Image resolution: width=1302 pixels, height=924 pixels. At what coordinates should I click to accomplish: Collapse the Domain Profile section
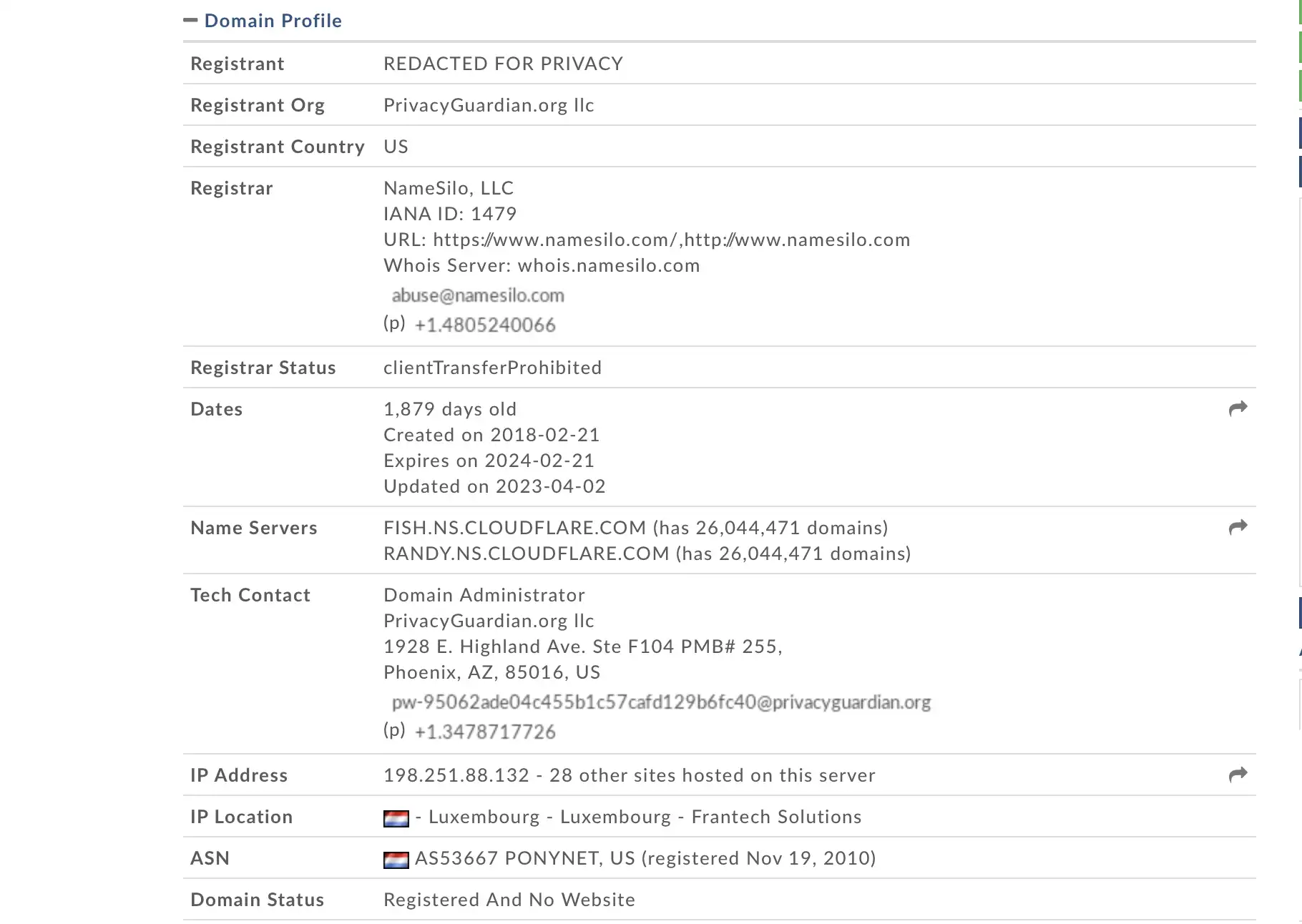[190, 20]
